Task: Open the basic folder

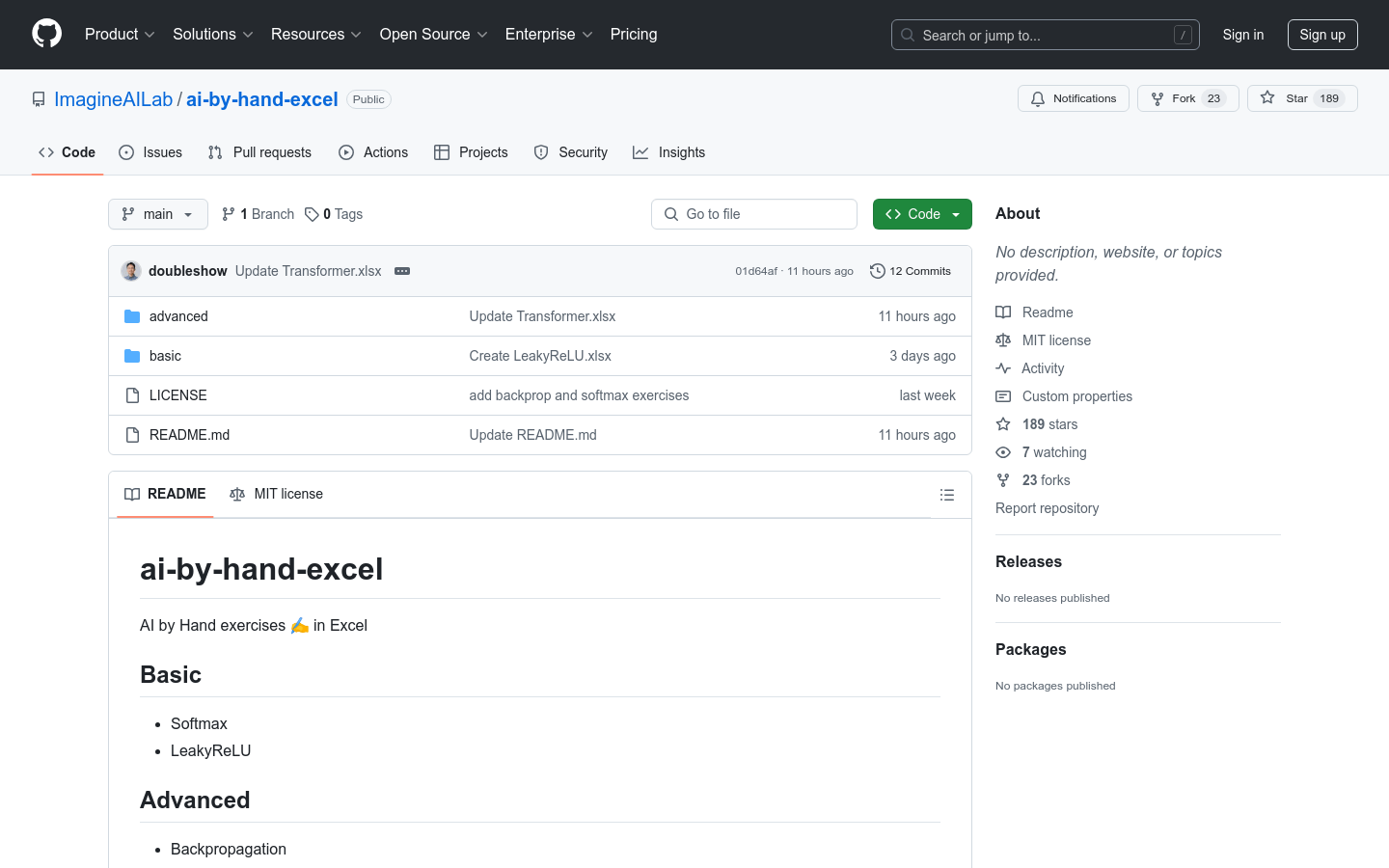Action: (x=165, y=356)
